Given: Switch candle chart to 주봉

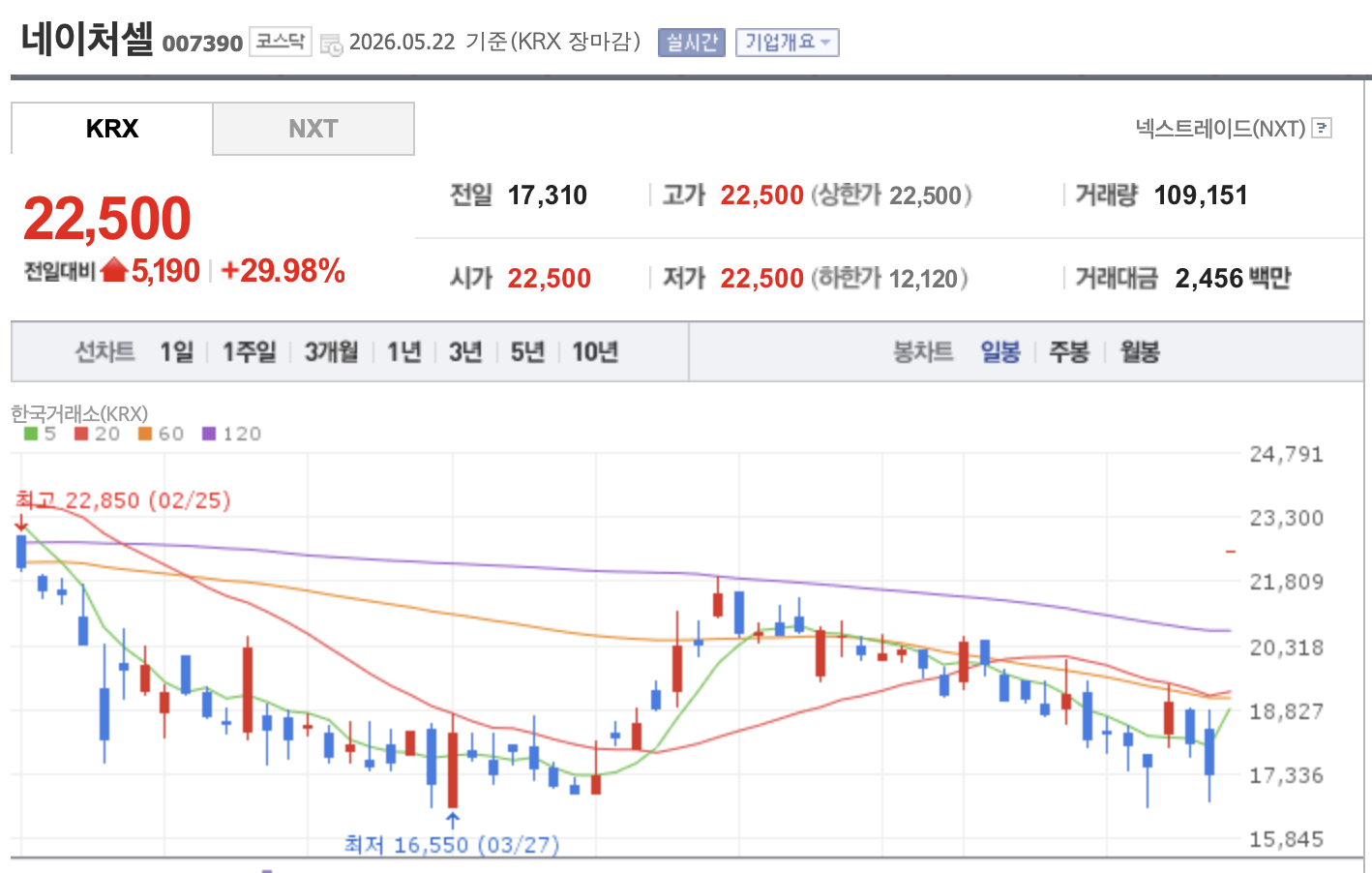Looking at the screenshot, I should coord(1069,351).
